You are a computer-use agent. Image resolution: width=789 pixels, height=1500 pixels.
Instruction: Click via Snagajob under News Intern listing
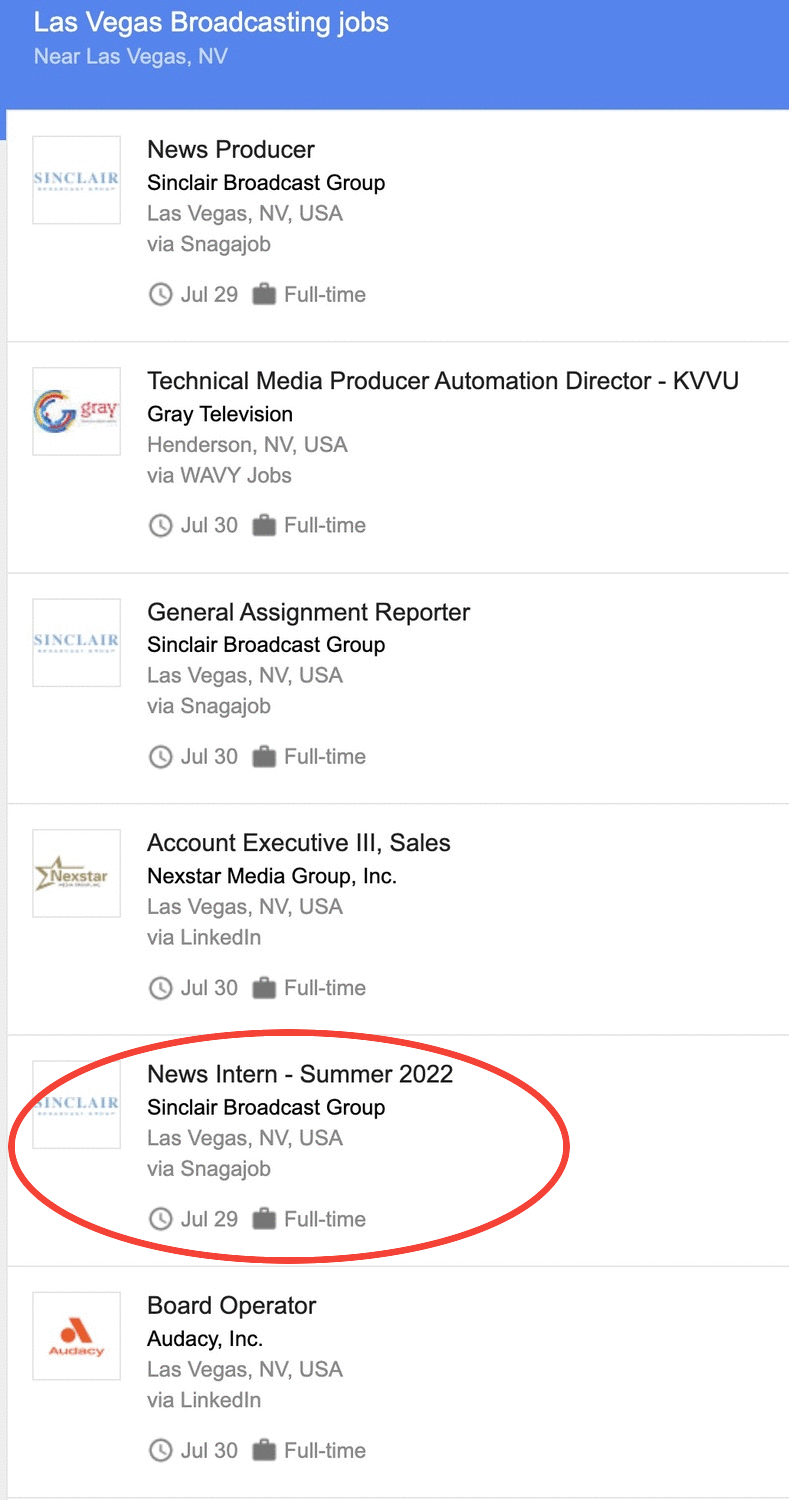[x=209, y=1168]
